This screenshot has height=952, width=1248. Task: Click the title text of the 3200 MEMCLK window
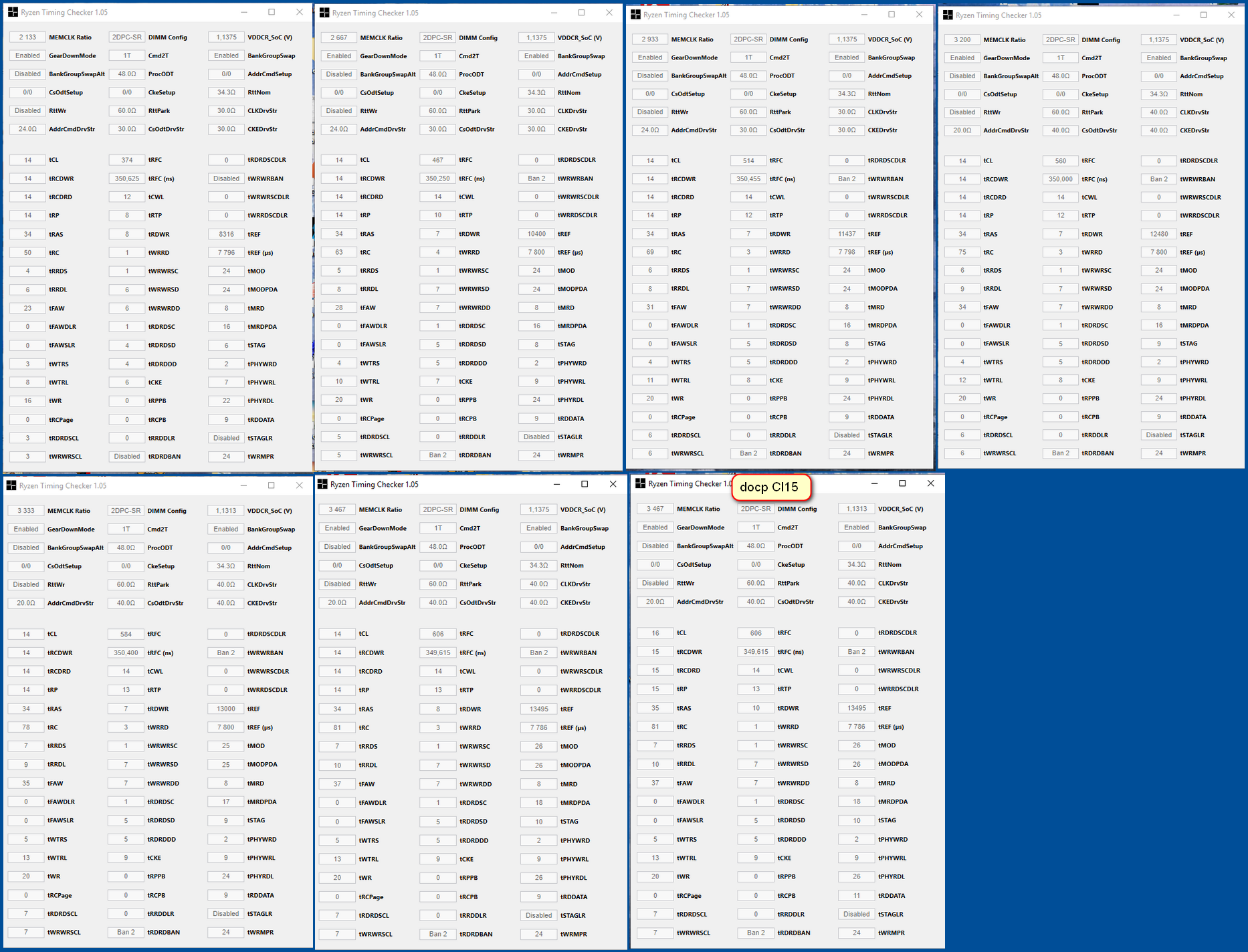[999, 15]
